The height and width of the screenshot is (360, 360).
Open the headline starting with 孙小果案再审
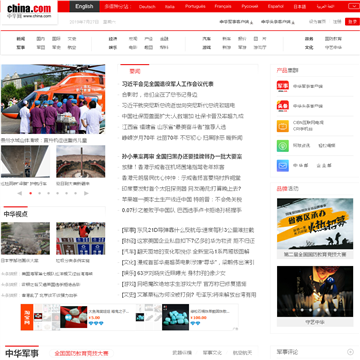pos(182,156)
